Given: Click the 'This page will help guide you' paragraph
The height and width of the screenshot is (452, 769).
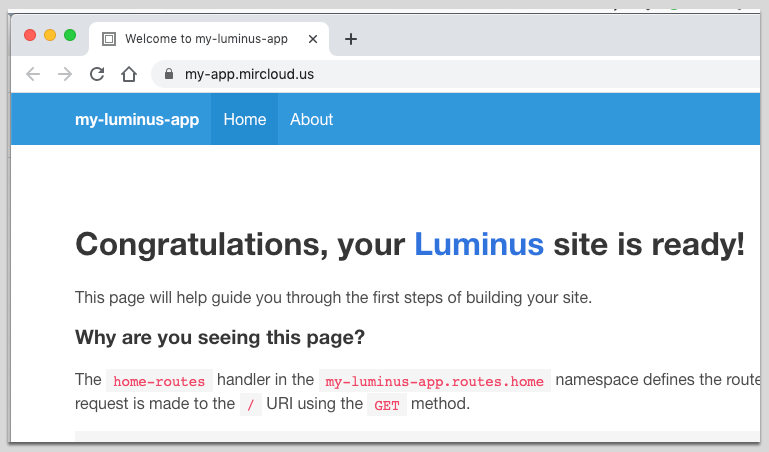Looking at the screenshot, I should [333, 298].
